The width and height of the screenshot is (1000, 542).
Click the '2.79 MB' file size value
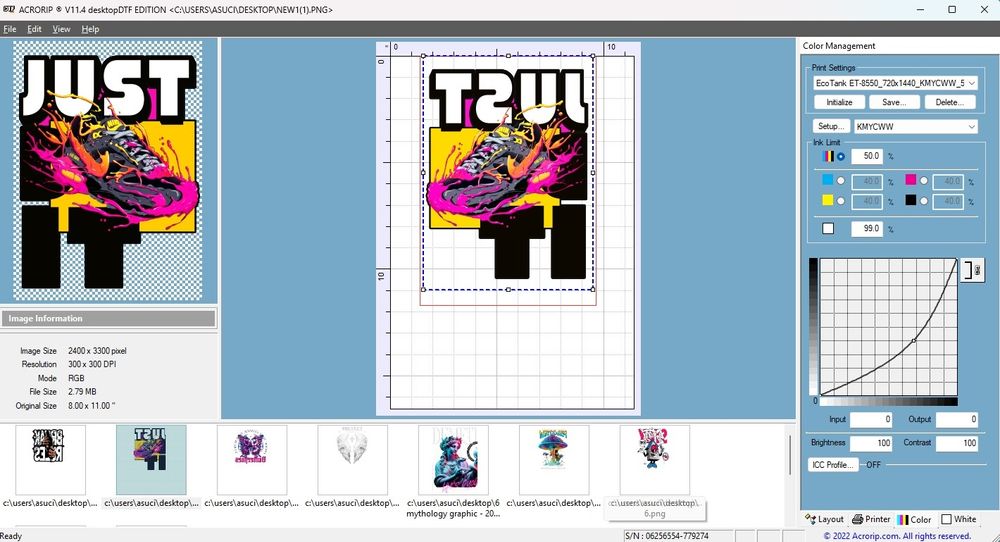82,392
